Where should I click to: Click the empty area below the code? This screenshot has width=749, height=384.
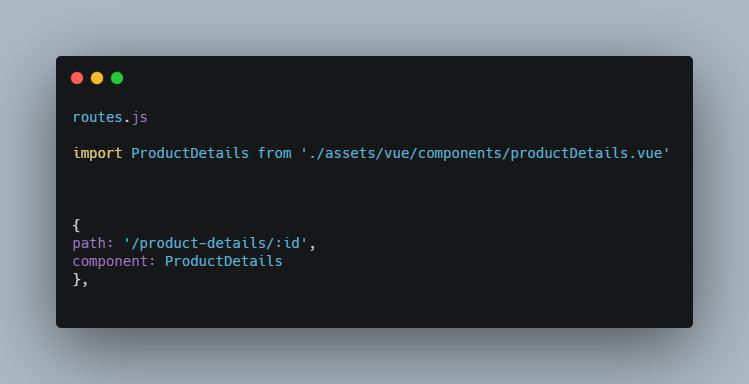374,308
